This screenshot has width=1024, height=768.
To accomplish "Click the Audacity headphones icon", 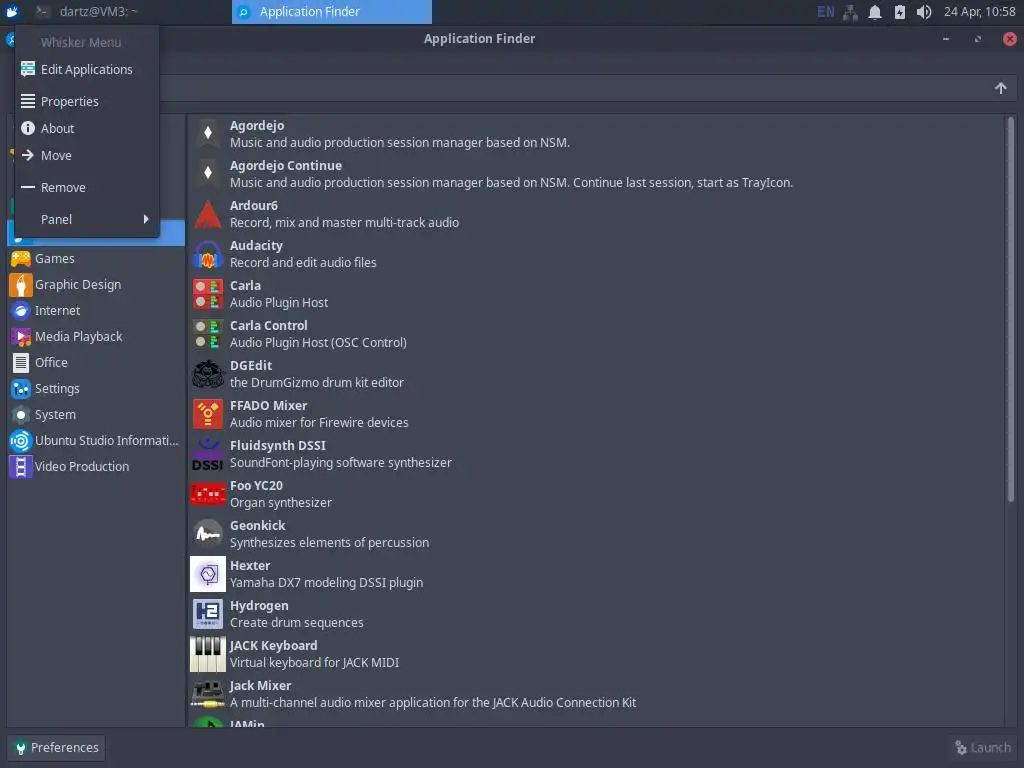I will click(x=208, y=254).
